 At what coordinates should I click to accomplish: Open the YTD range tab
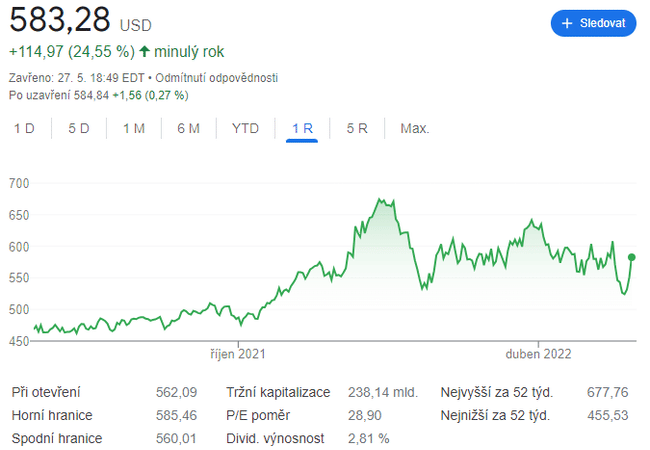click(245, 128)
